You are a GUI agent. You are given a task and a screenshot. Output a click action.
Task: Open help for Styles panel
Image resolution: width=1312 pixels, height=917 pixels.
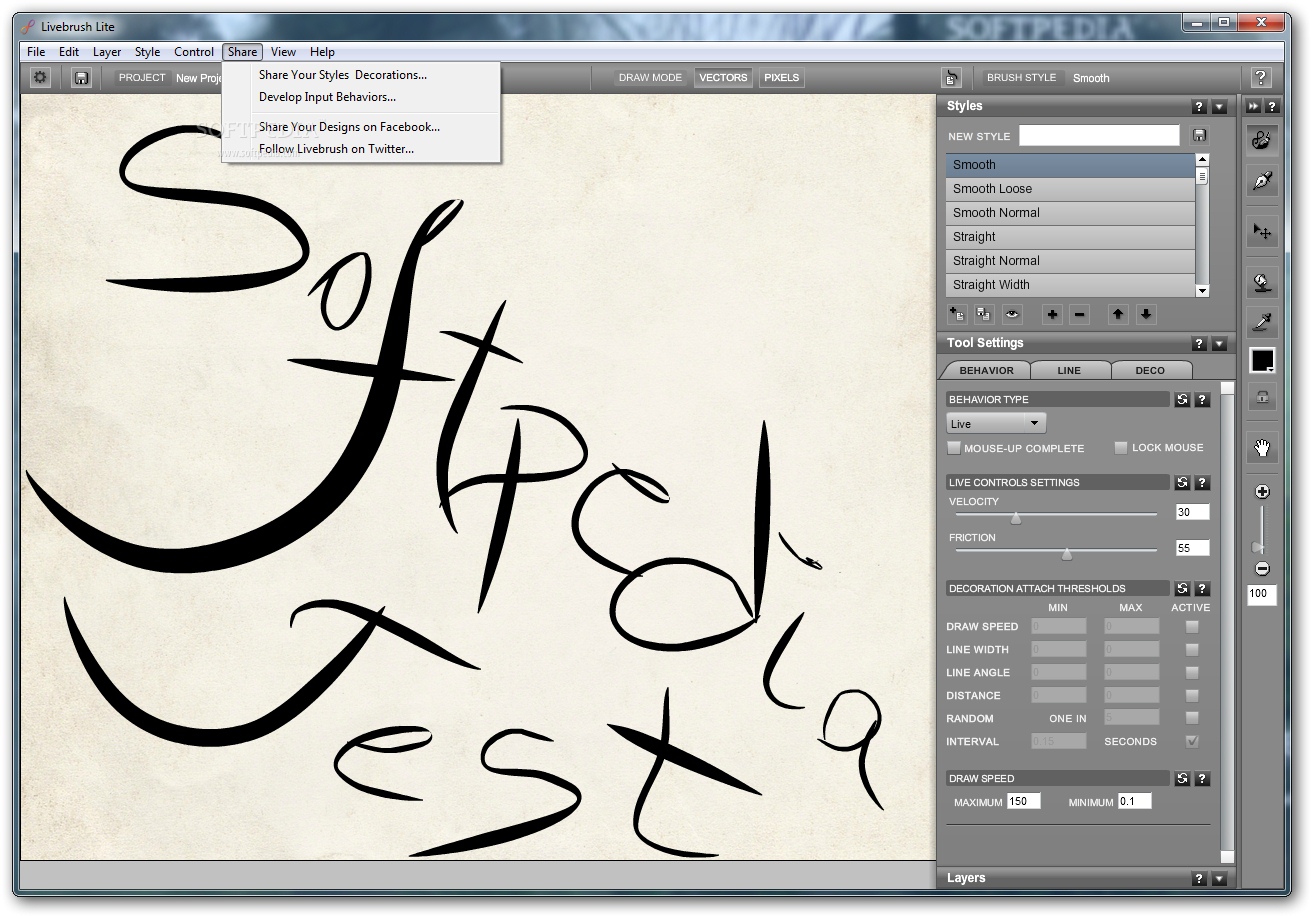tap(1199, 106)
